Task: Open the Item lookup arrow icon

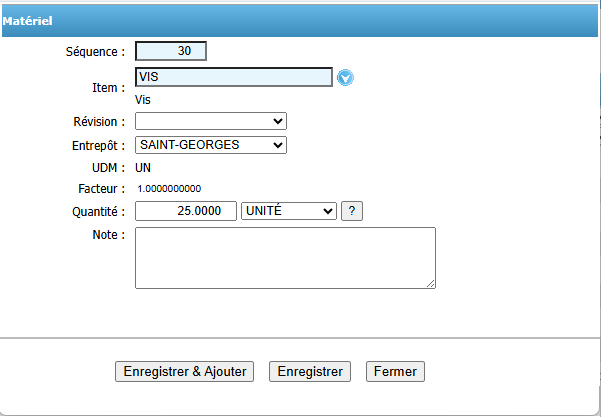Action: pos(346,78)
